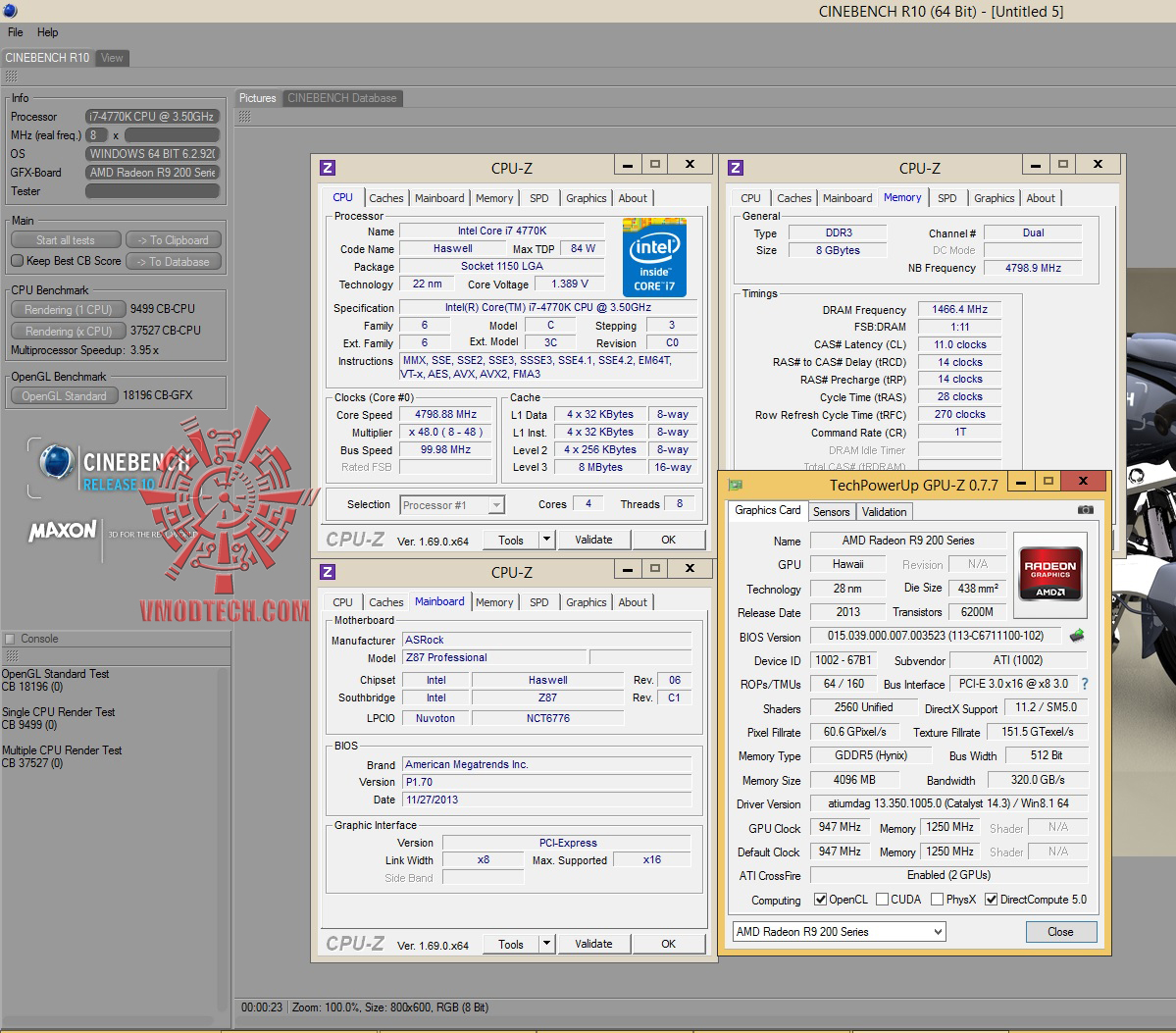Click the Bus Interface question mark icon
Screen dimensions: 1176x1033
point(1085,684)
